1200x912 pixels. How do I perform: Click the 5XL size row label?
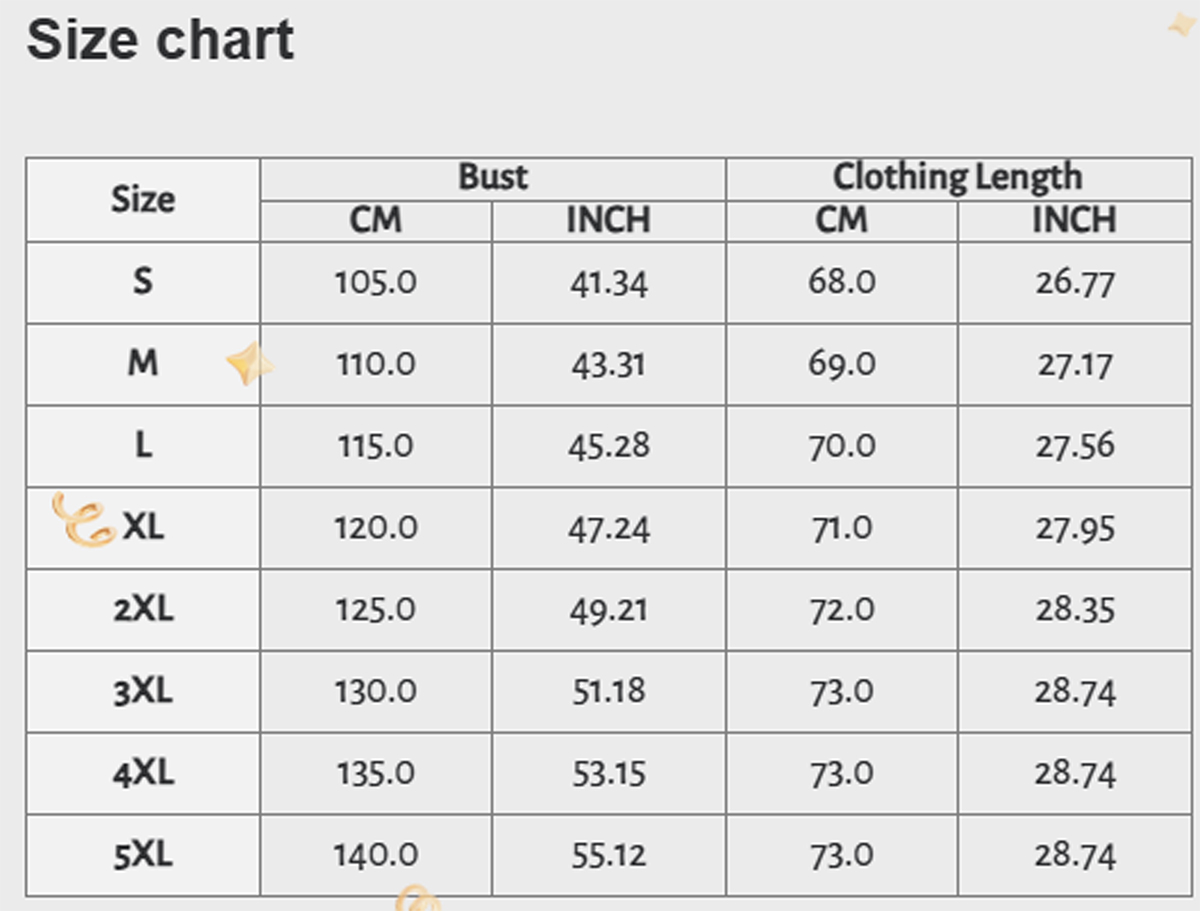click(x=143, y=855)
